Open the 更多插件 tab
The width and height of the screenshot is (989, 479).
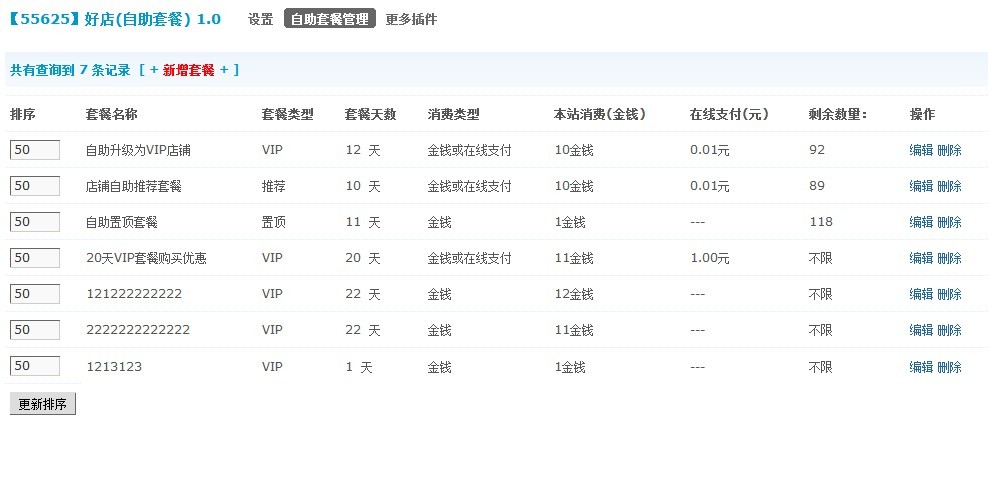tap(411, 19)
